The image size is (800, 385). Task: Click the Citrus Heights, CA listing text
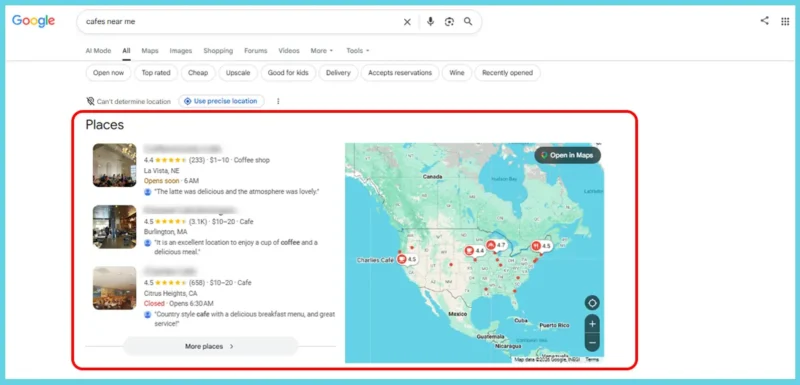tap(170, 293)
